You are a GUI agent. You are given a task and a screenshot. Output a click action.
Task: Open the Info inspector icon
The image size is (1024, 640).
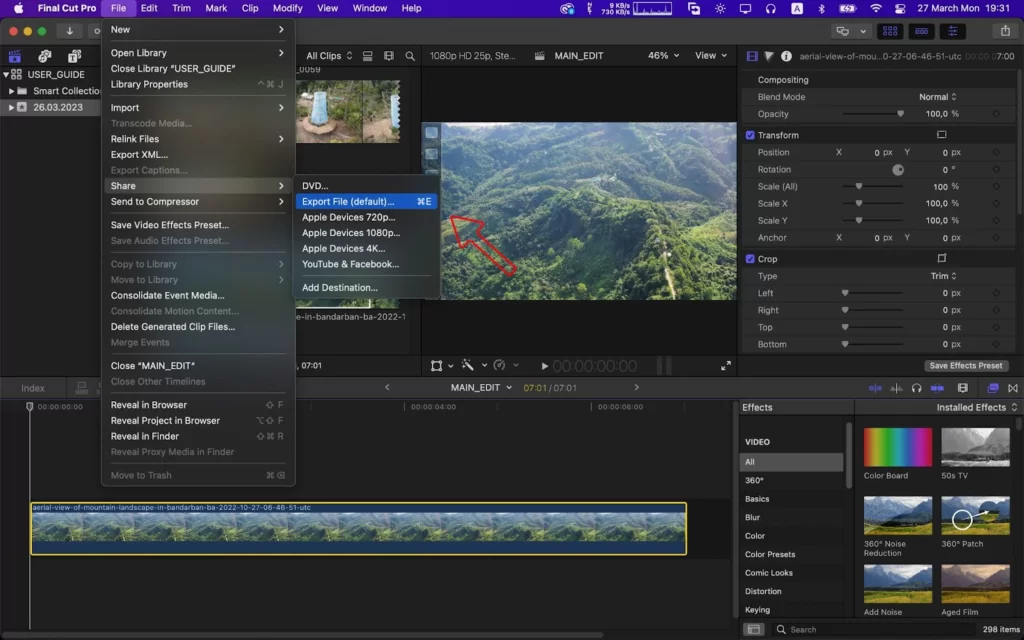tap(786, 56)
